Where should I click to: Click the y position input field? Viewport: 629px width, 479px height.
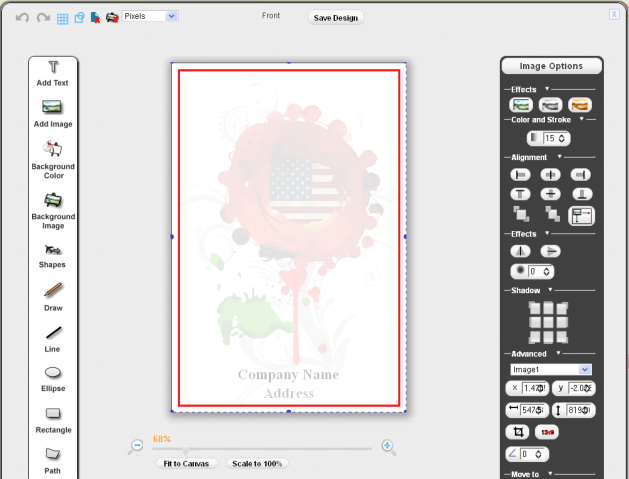pos(580,388)
